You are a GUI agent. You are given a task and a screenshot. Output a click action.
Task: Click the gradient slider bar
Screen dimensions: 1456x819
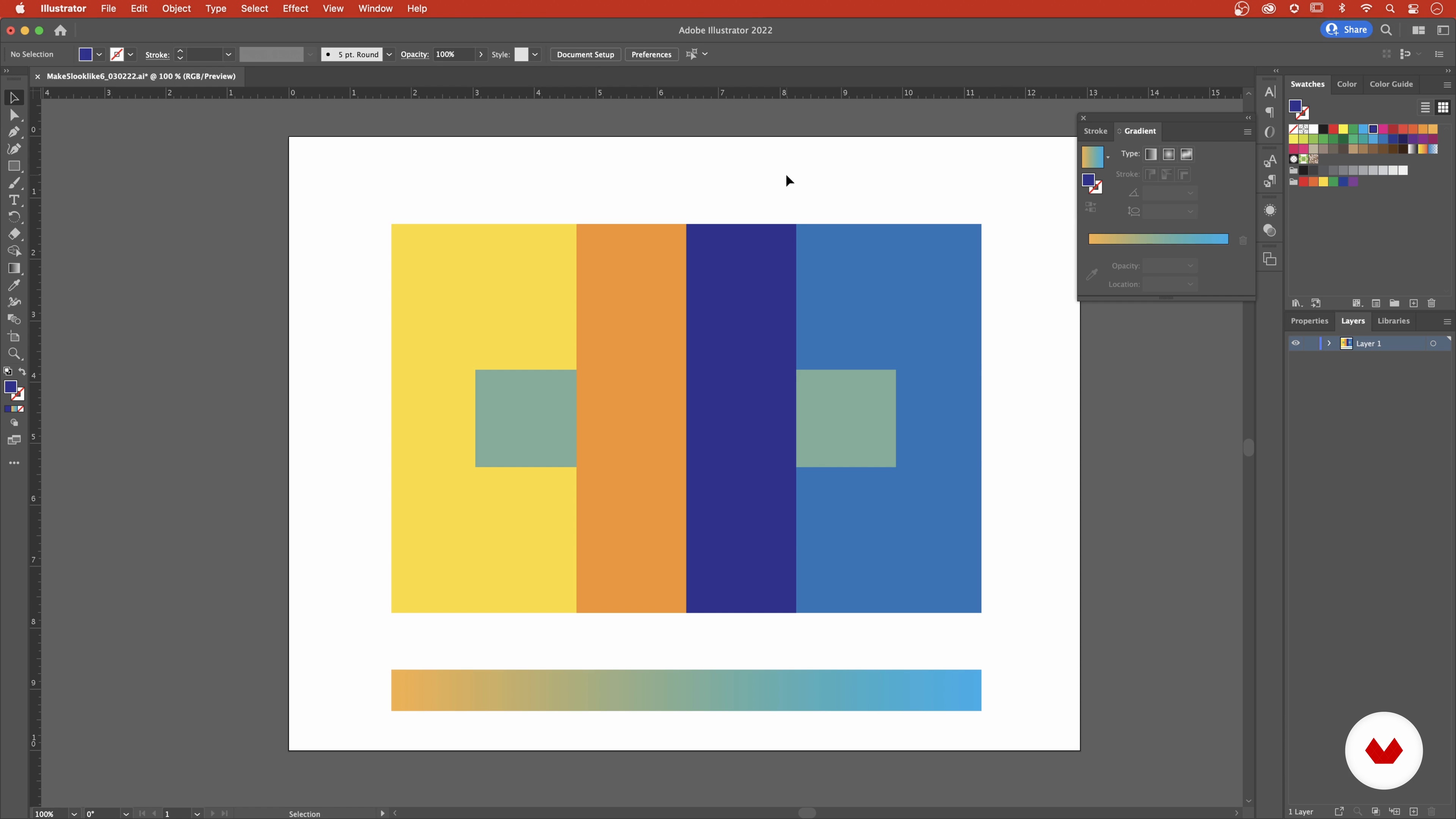(1158, 239)
